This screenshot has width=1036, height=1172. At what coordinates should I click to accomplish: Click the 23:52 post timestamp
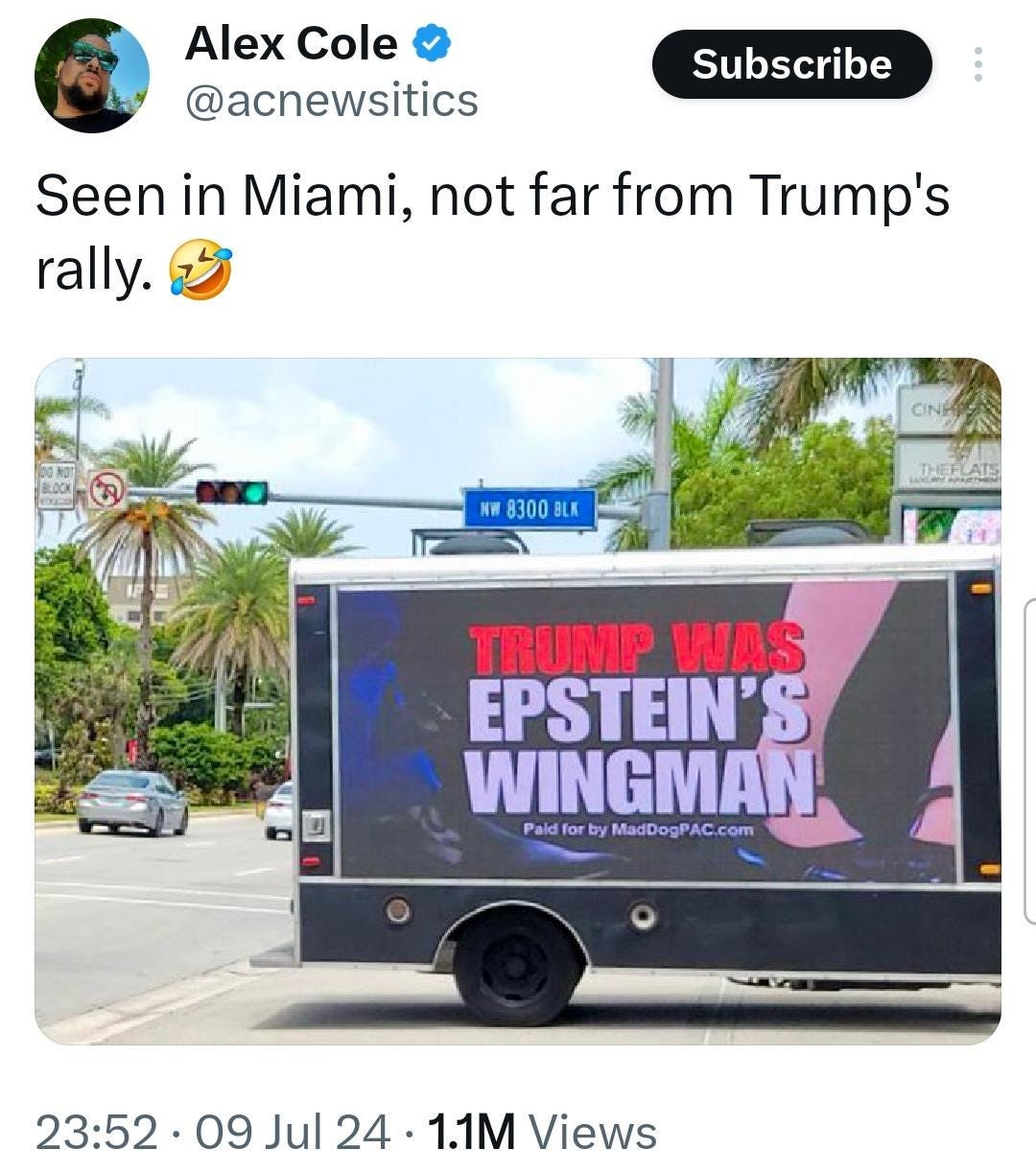click(x=96, y=1132)
